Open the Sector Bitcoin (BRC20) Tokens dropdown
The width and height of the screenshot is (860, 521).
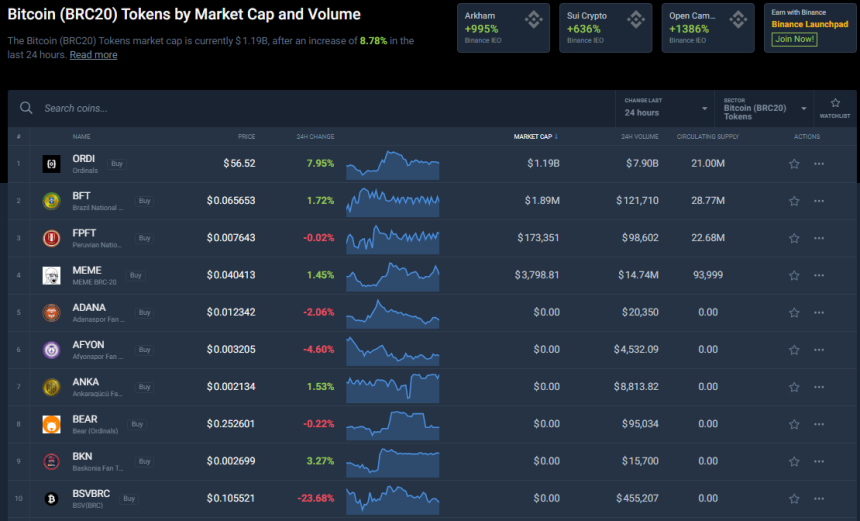764,108
